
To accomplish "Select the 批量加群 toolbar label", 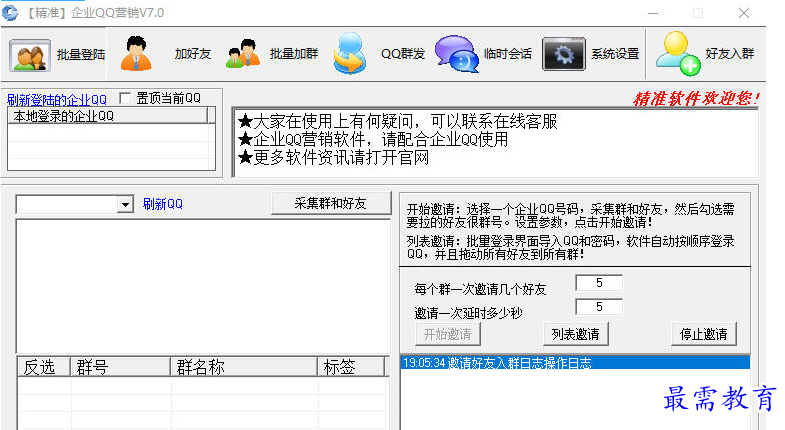I will (x=294, y=54).
